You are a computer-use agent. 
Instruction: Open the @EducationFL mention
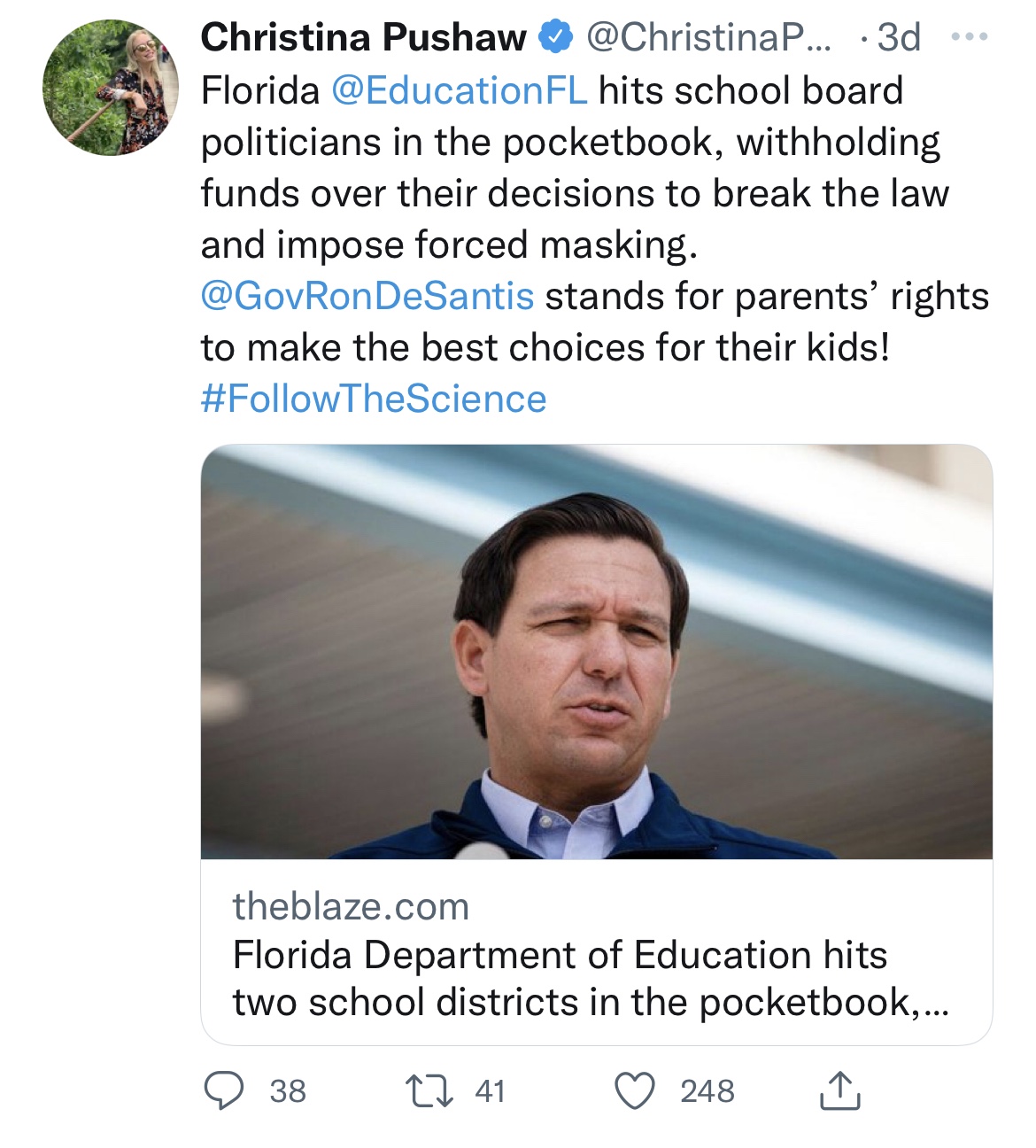(x=459, y=90)
